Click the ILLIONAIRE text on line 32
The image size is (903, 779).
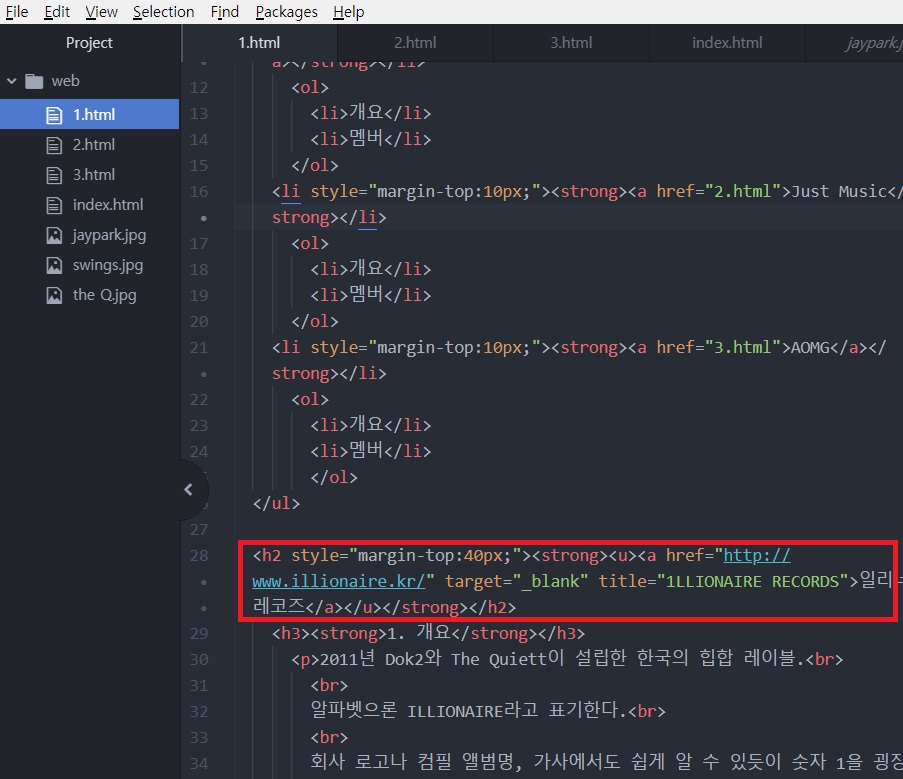456,712
